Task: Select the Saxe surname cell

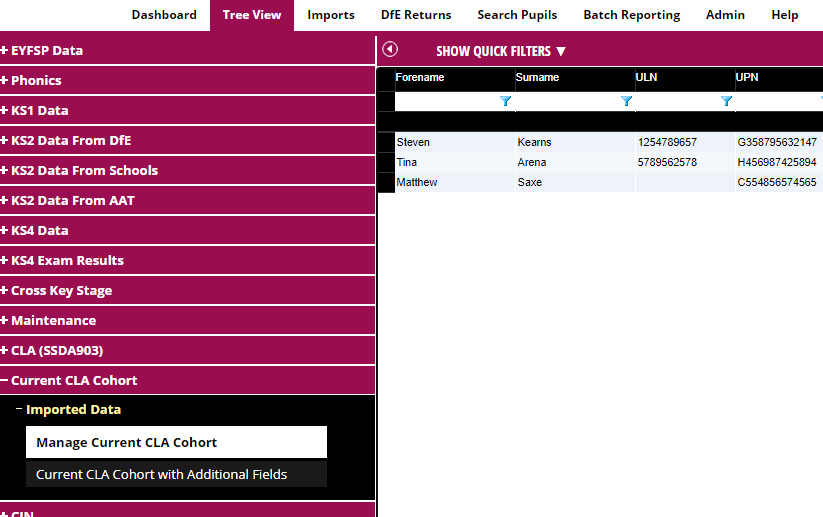Action: coord(575,182)
